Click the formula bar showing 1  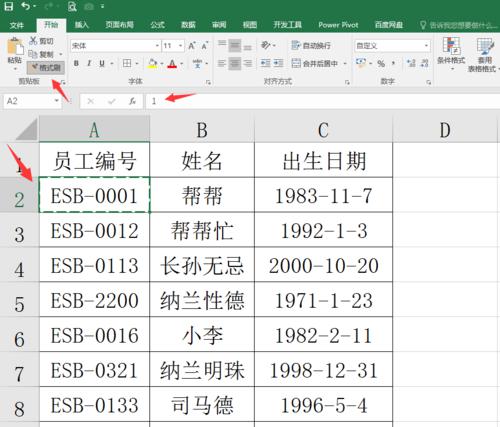pos(323,101)
